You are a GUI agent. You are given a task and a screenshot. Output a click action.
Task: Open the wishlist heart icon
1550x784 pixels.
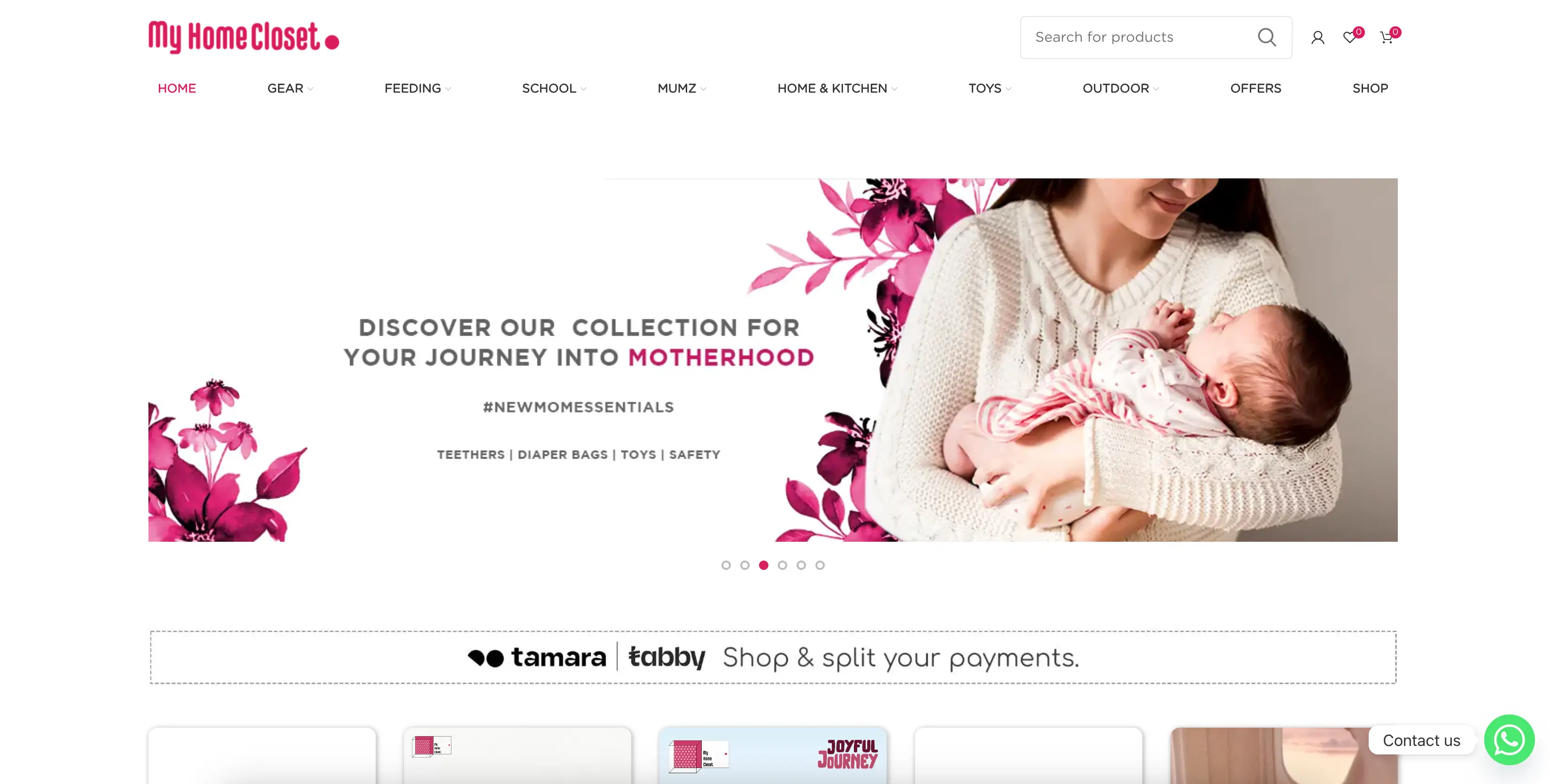click(x=1349, y=38)
